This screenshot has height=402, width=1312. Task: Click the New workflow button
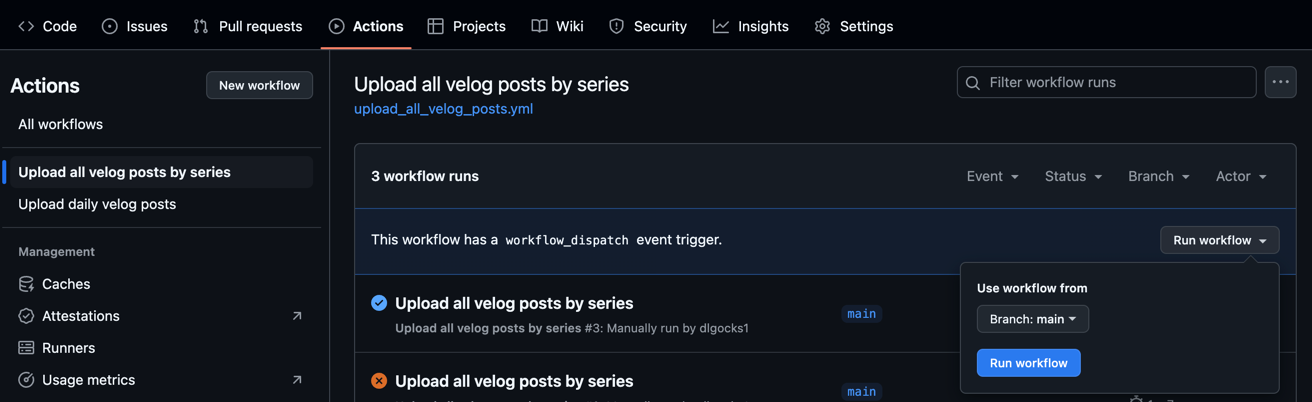point(259,85)
